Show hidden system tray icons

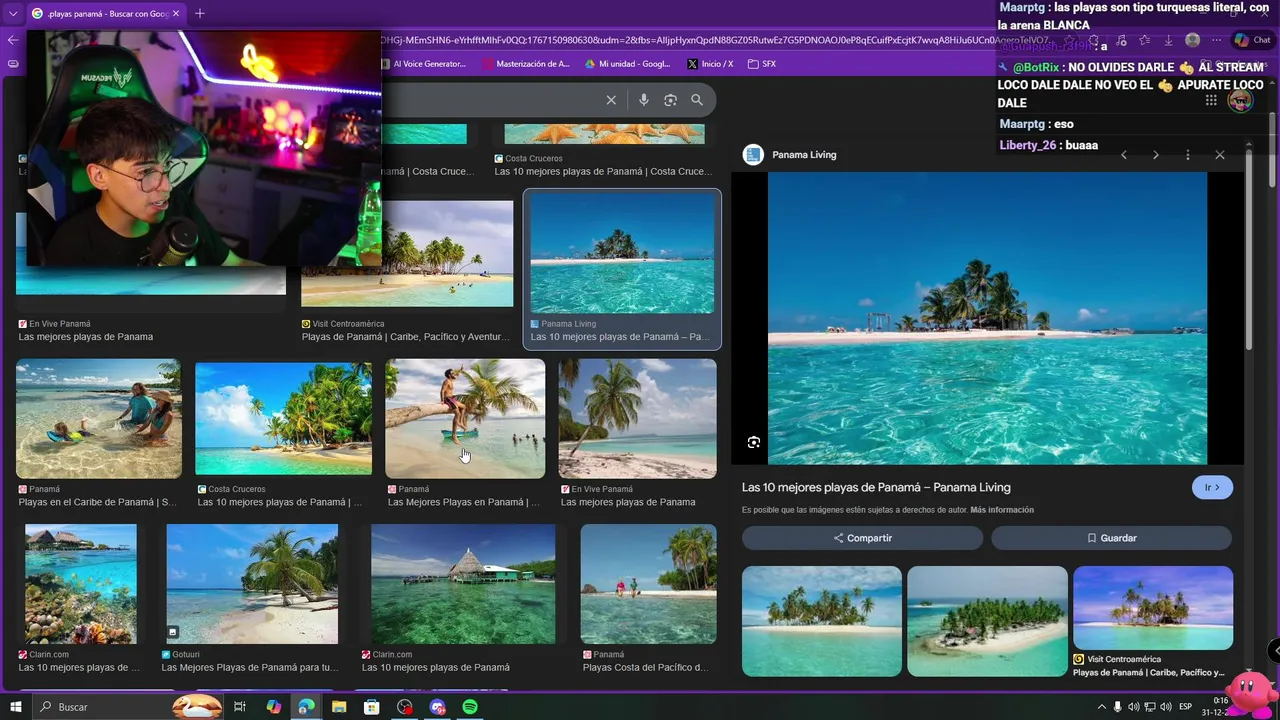click(x=1102, y=707)
